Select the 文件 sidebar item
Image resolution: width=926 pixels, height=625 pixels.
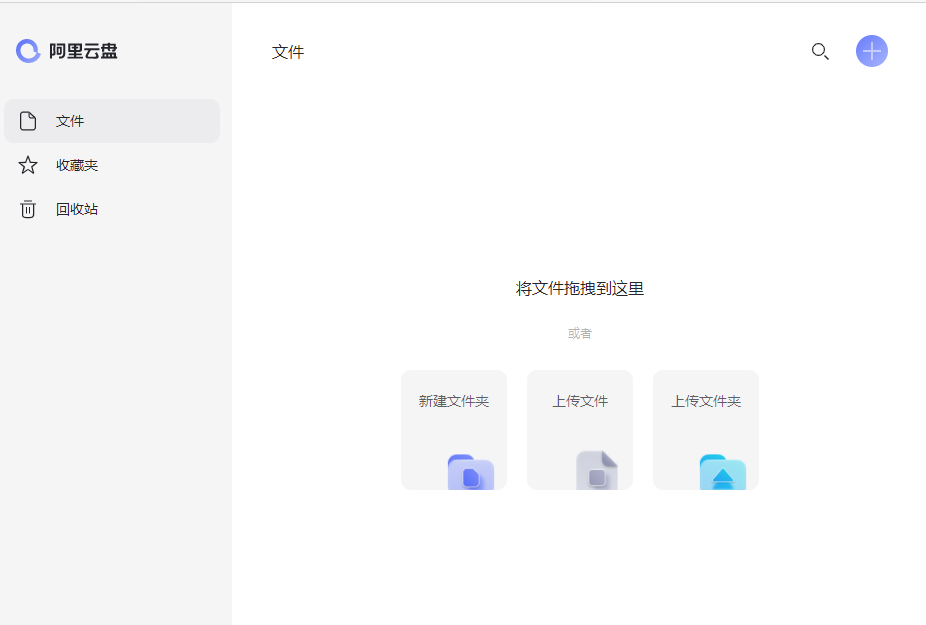(x=112, y=121)
